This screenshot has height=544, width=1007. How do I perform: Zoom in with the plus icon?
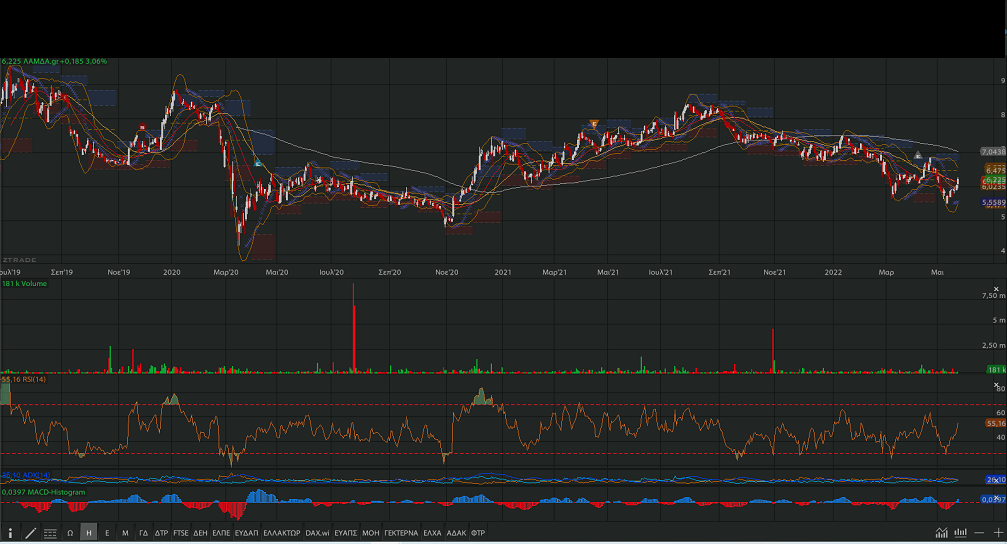(x=997, y=533)
